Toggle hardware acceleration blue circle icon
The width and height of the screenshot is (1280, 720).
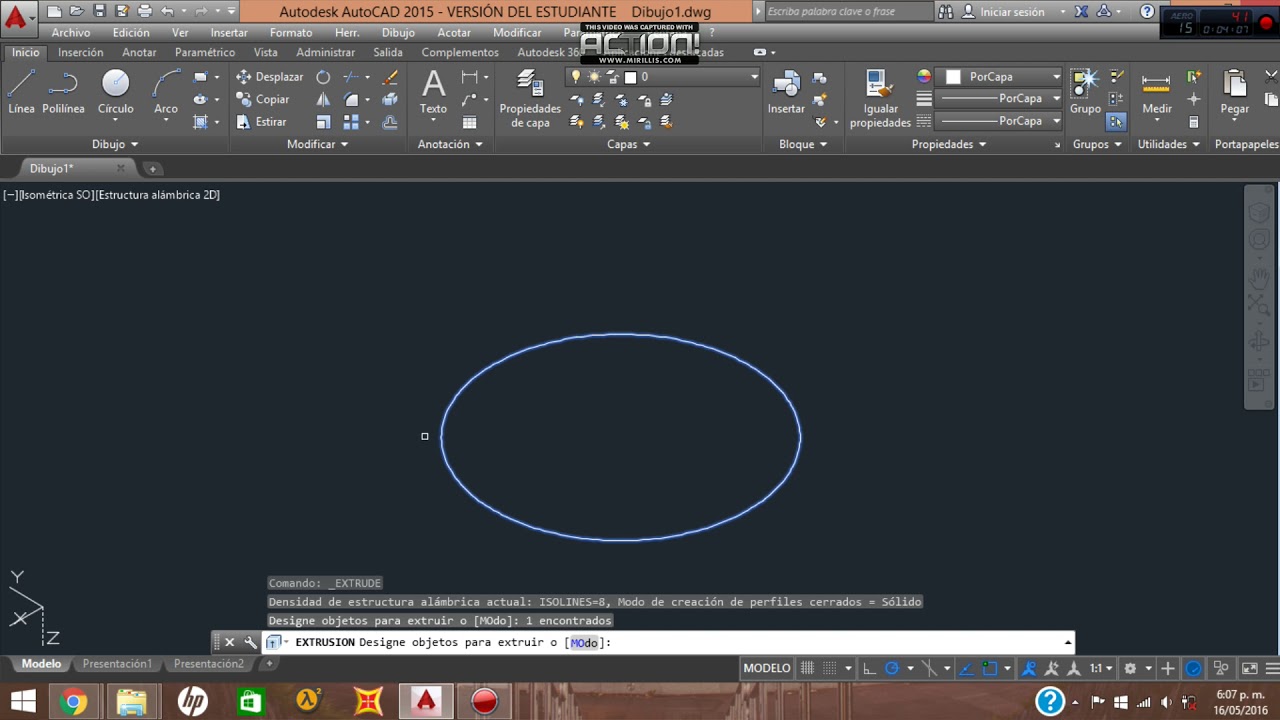(x=1193, y=668)
